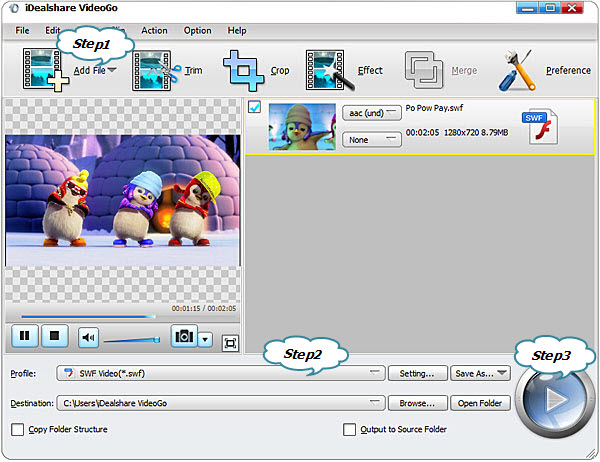
Task: Click the Add File filmstrip icon
Action: click(46, 69)
